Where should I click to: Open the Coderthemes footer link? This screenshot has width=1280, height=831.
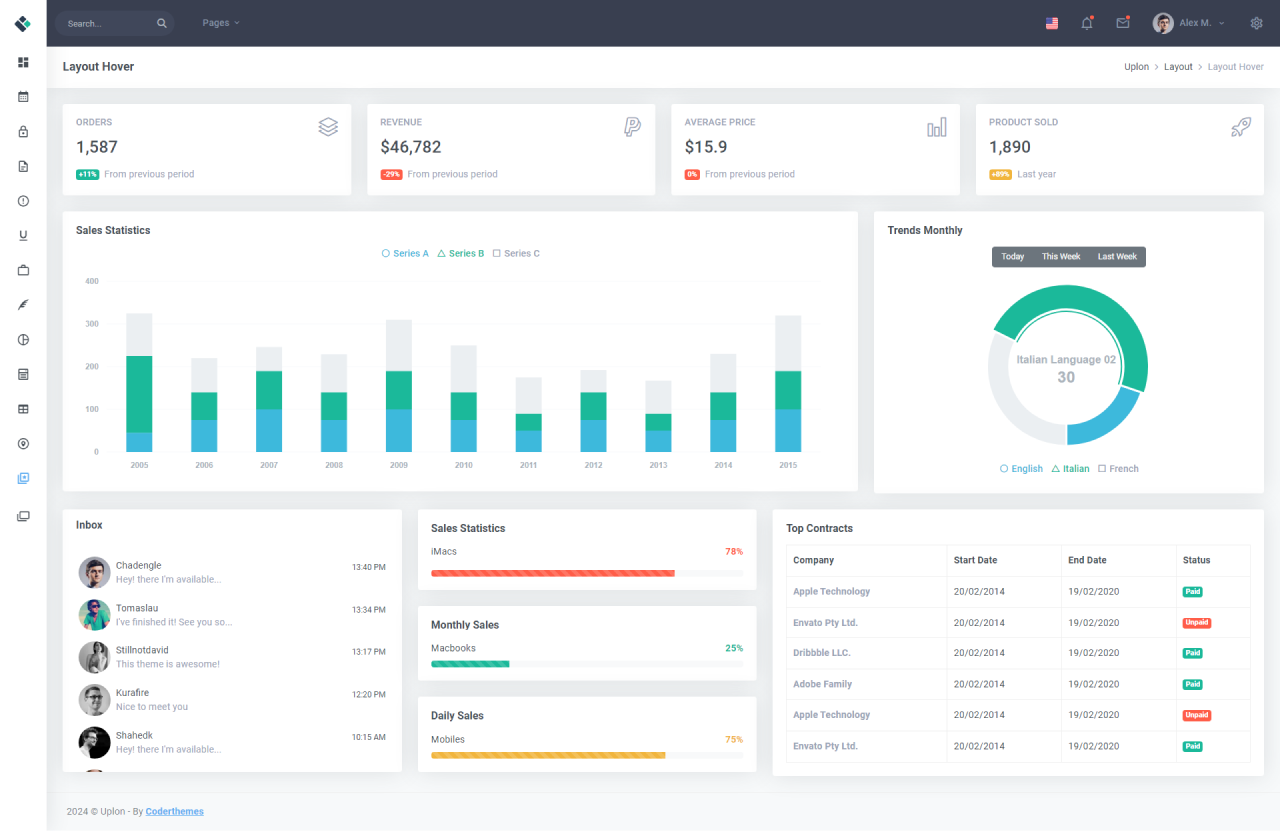[x=175, y=811]
